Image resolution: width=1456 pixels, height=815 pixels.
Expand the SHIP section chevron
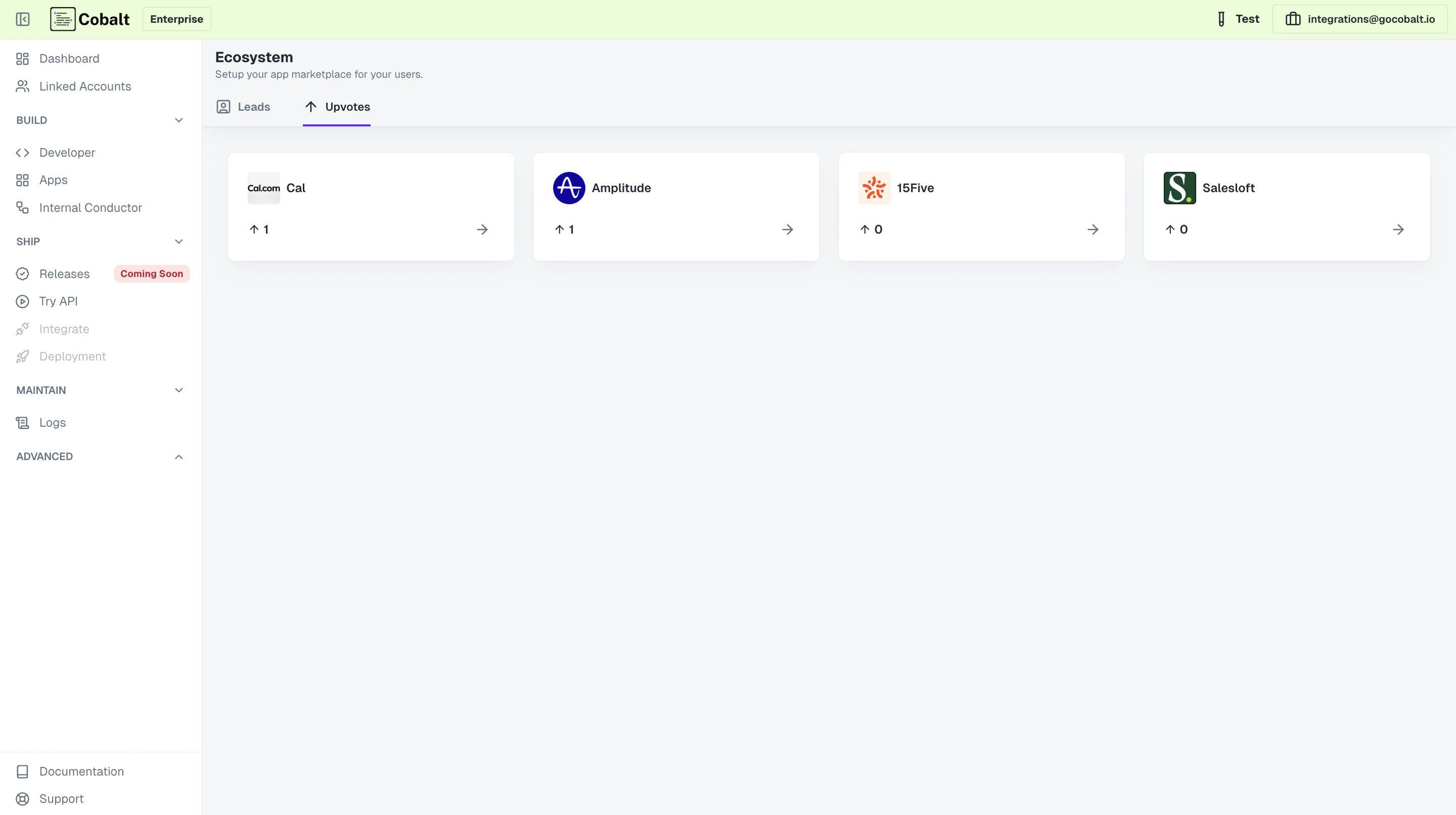178,241
